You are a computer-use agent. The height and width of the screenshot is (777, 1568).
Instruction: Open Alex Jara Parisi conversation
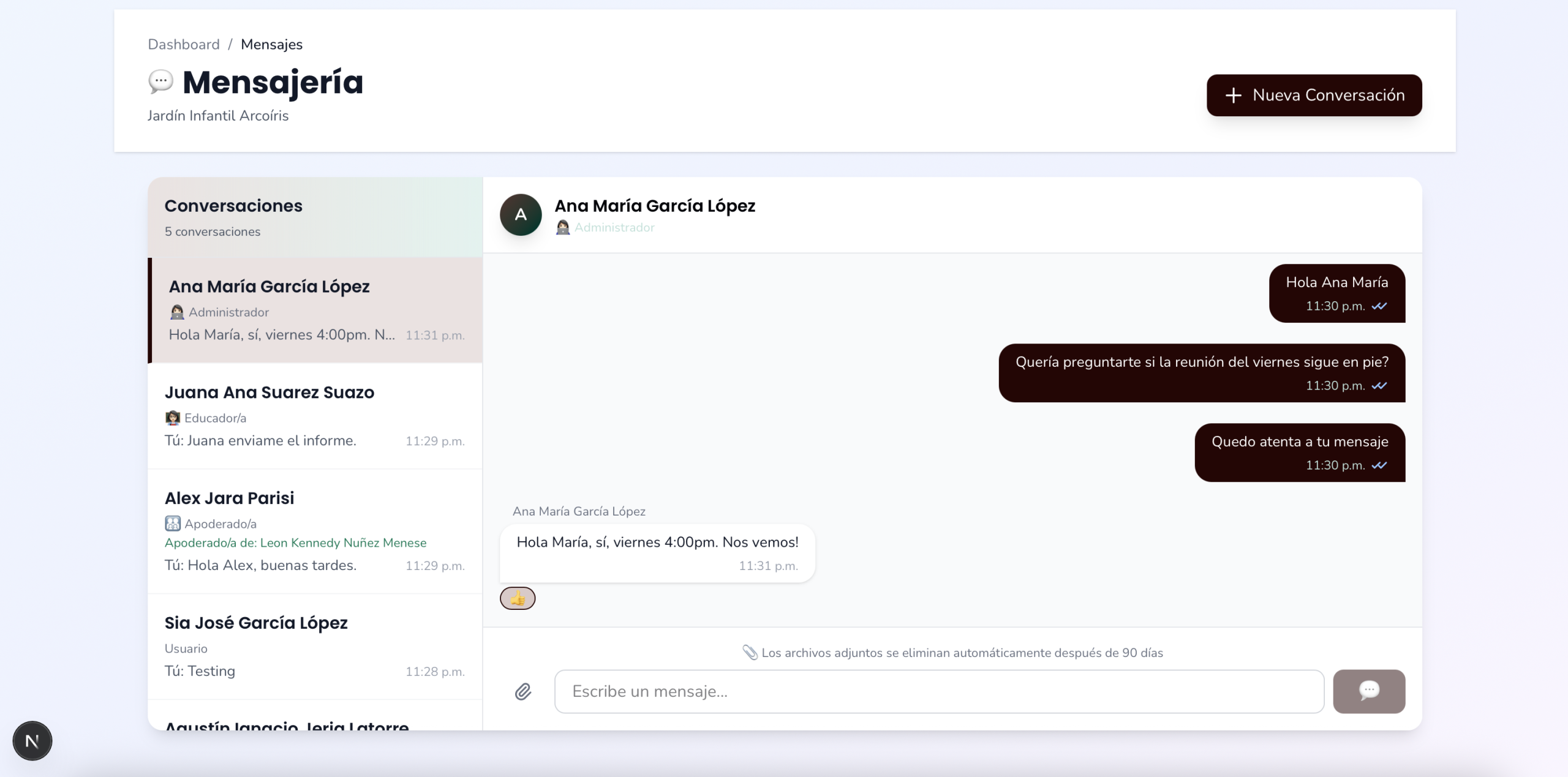315,531
